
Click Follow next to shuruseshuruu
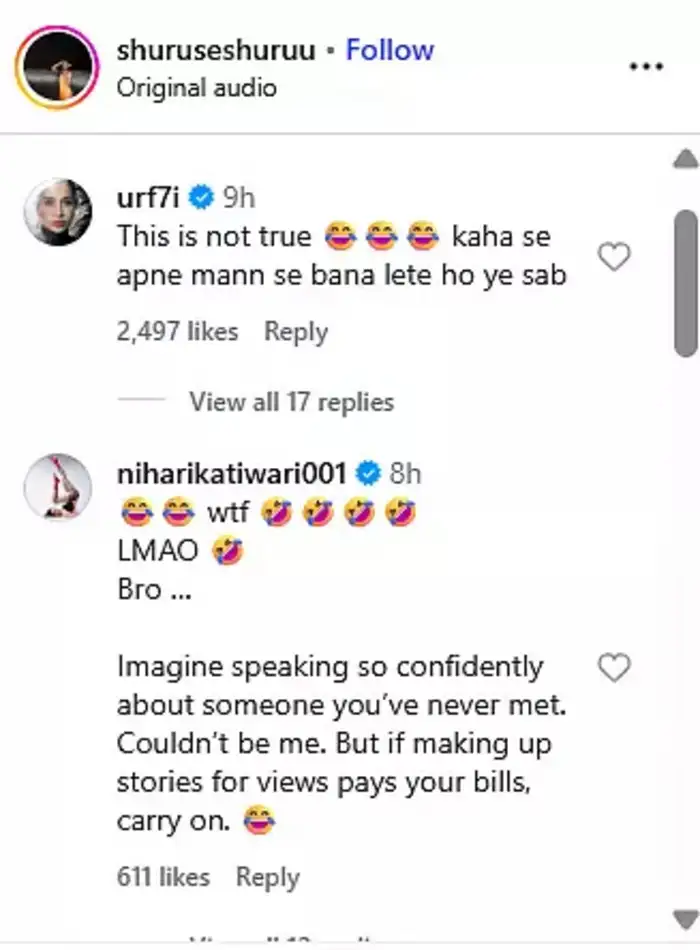(389, 49)
